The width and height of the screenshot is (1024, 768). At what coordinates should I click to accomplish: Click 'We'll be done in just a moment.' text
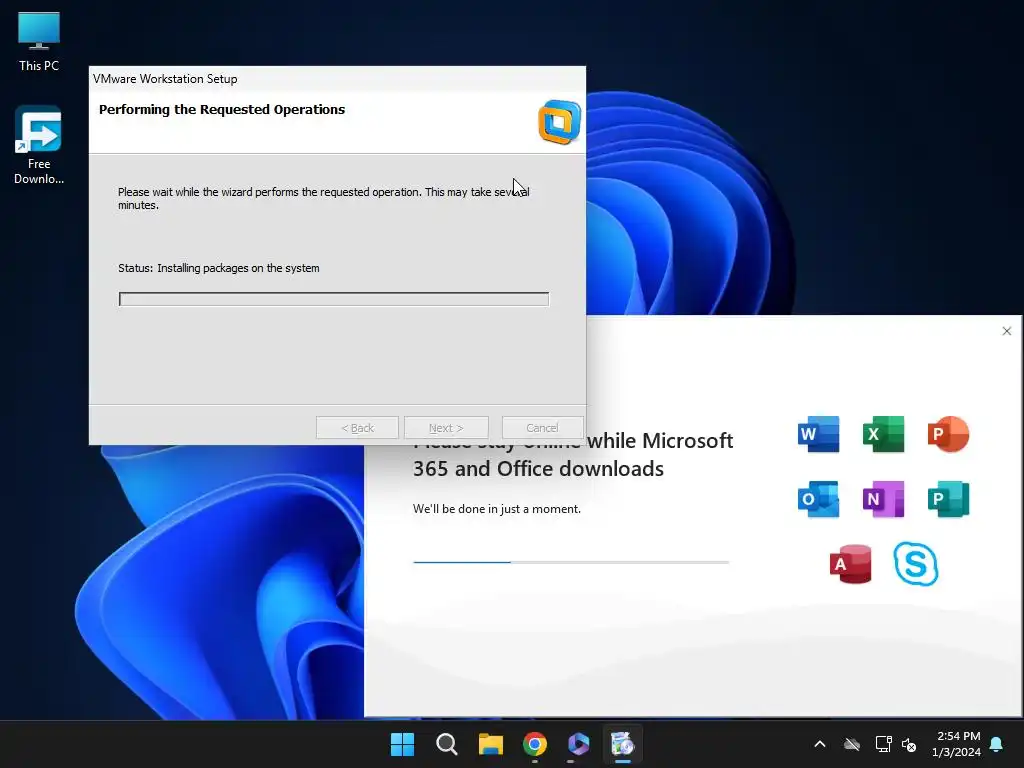coord(496,509)
